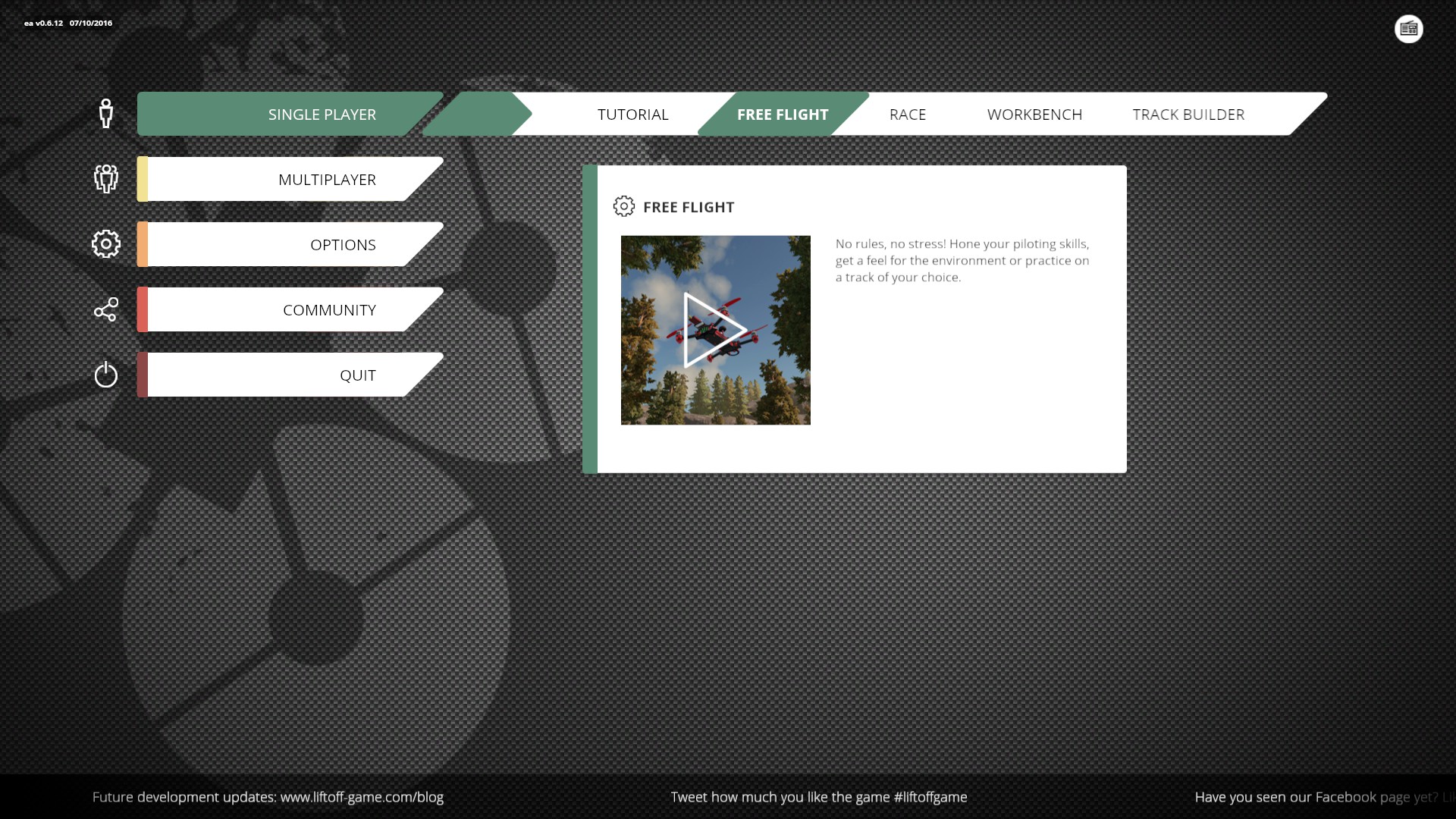
Task: Click the #liftoffgame tweet ticker text
Action: 930,797
